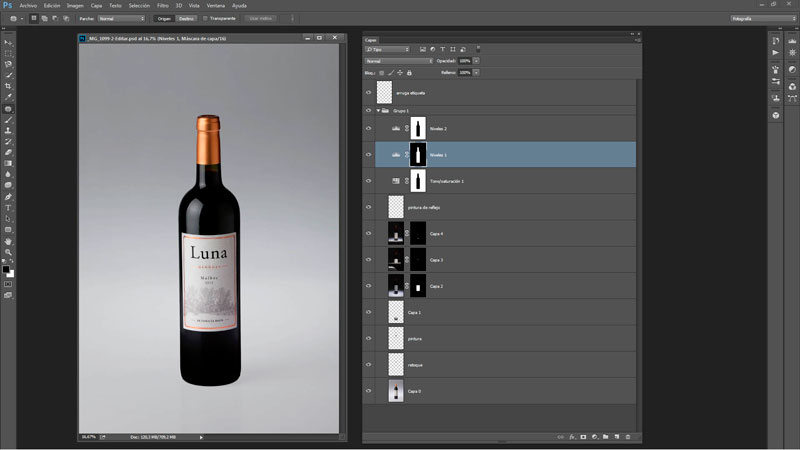
Task: Lock transparent pixels toggle
Action: click(x=382, y=73)
